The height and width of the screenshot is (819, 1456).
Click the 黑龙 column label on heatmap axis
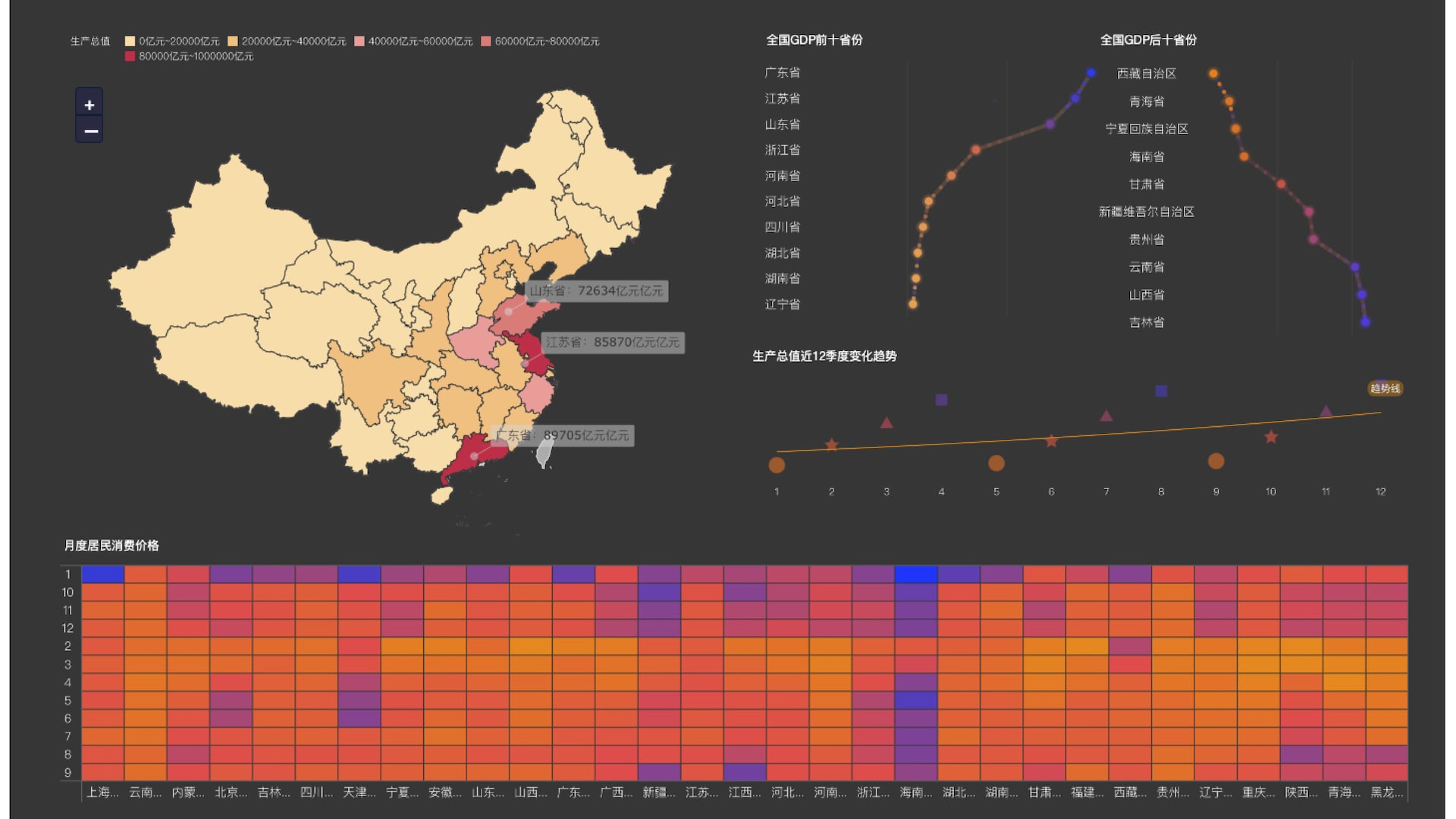pyautogui.click(x=1387, y=792)
